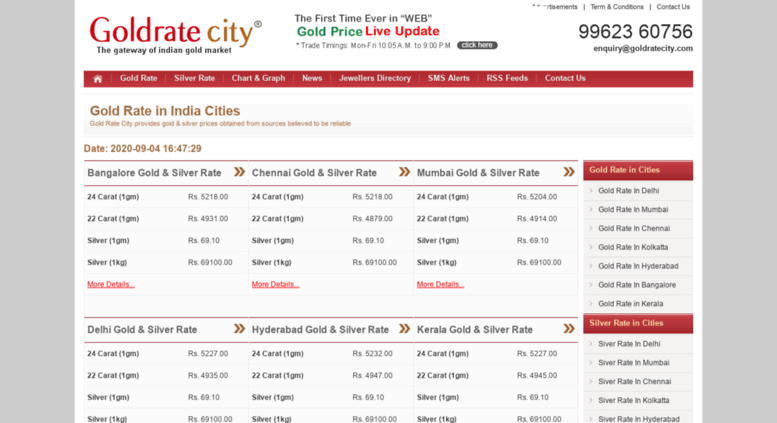777x423 pixels.
Task: Go to the News section
Action: (x=312, y=78)
